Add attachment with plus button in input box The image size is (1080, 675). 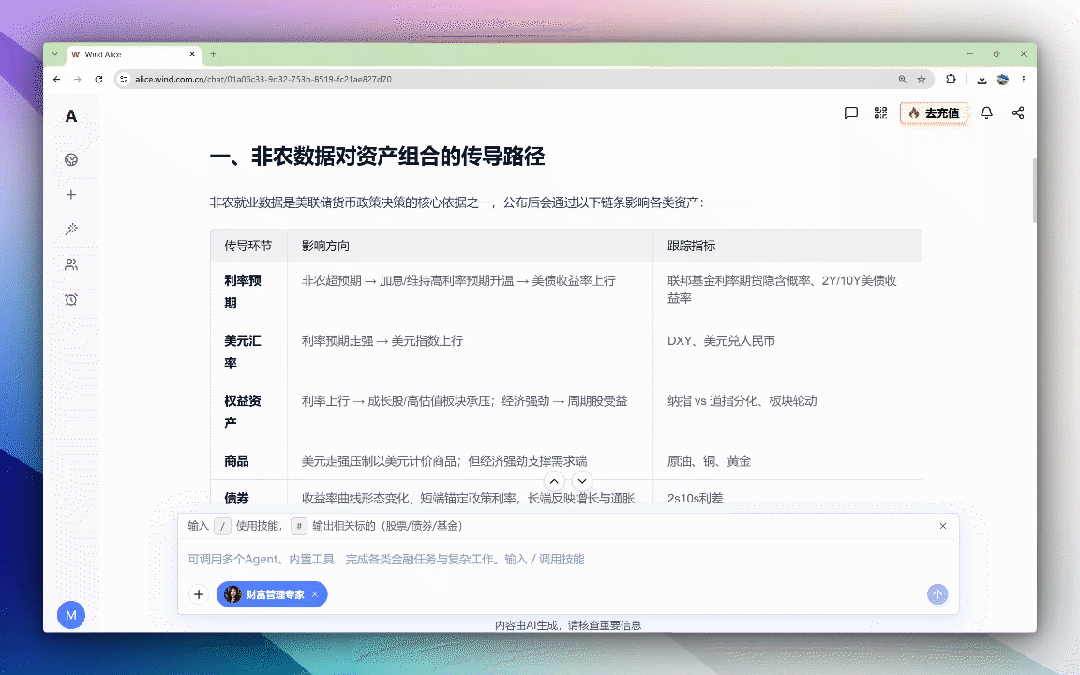[198, 594]
